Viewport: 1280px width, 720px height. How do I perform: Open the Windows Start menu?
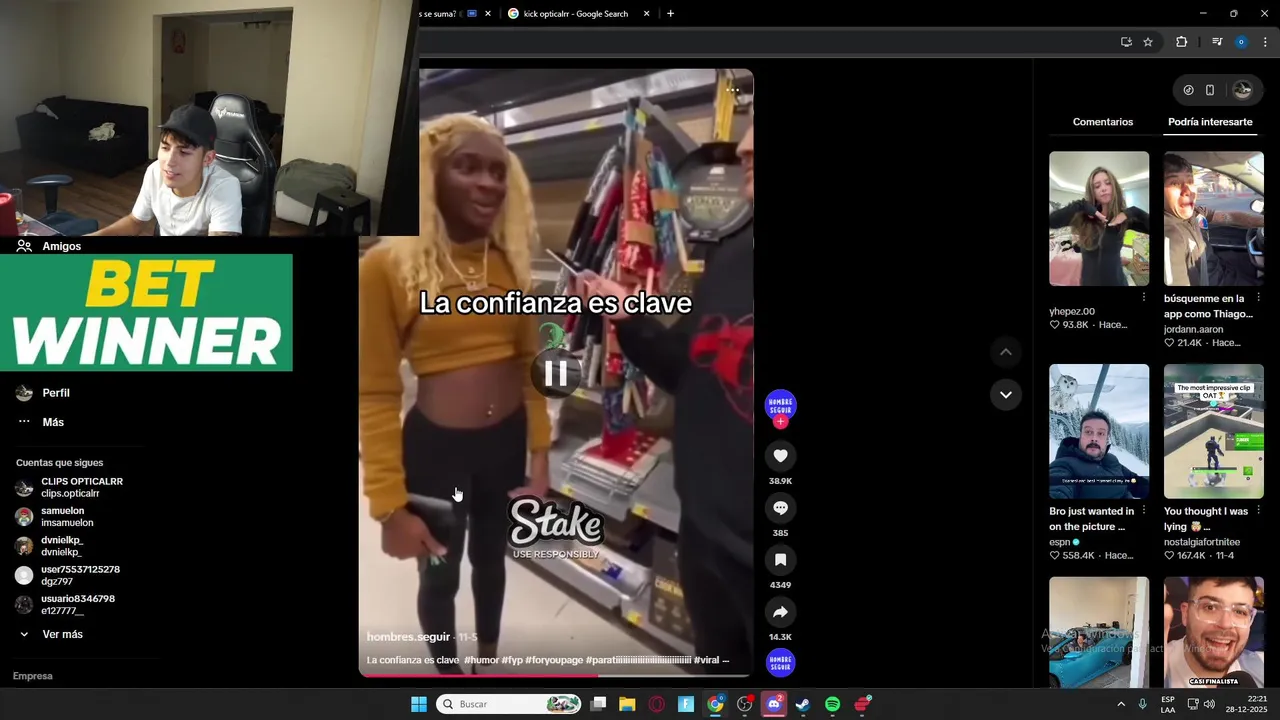(x=419, y=704)
